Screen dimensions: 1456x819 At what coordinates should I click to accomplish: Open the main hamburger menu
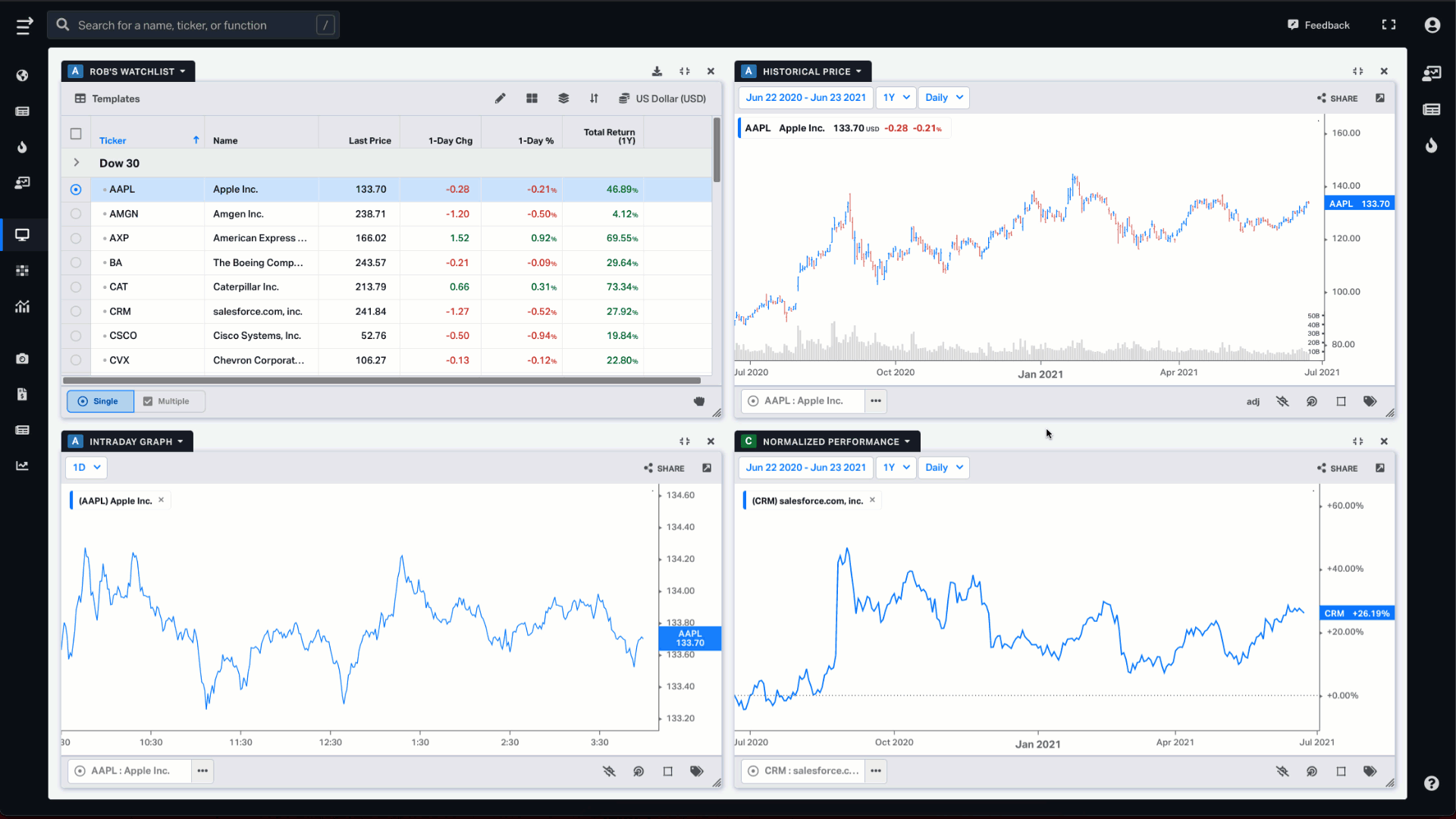pyautogui.click(x=24, y=26)
